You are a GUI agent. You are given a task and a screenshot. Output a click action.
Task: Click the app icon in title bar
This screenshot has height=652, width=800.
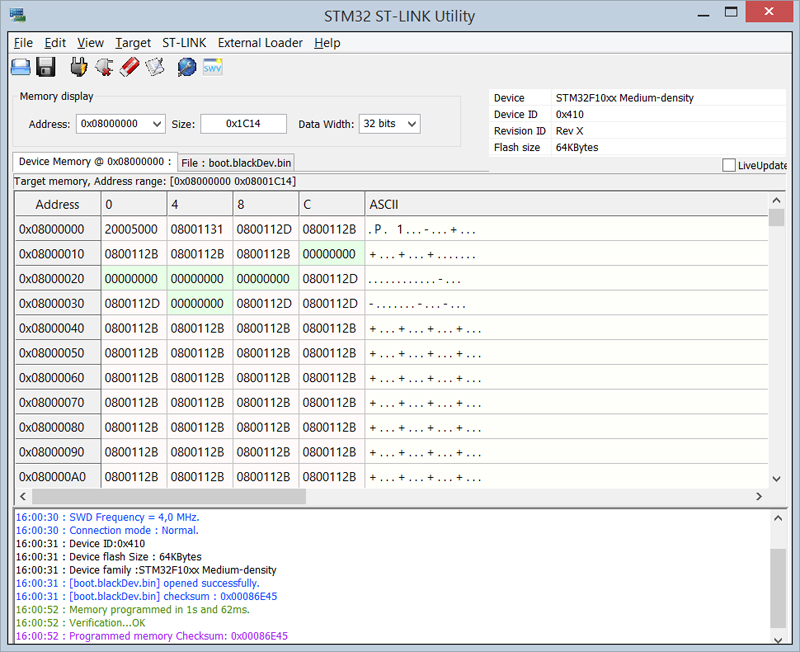pos(18,15)
